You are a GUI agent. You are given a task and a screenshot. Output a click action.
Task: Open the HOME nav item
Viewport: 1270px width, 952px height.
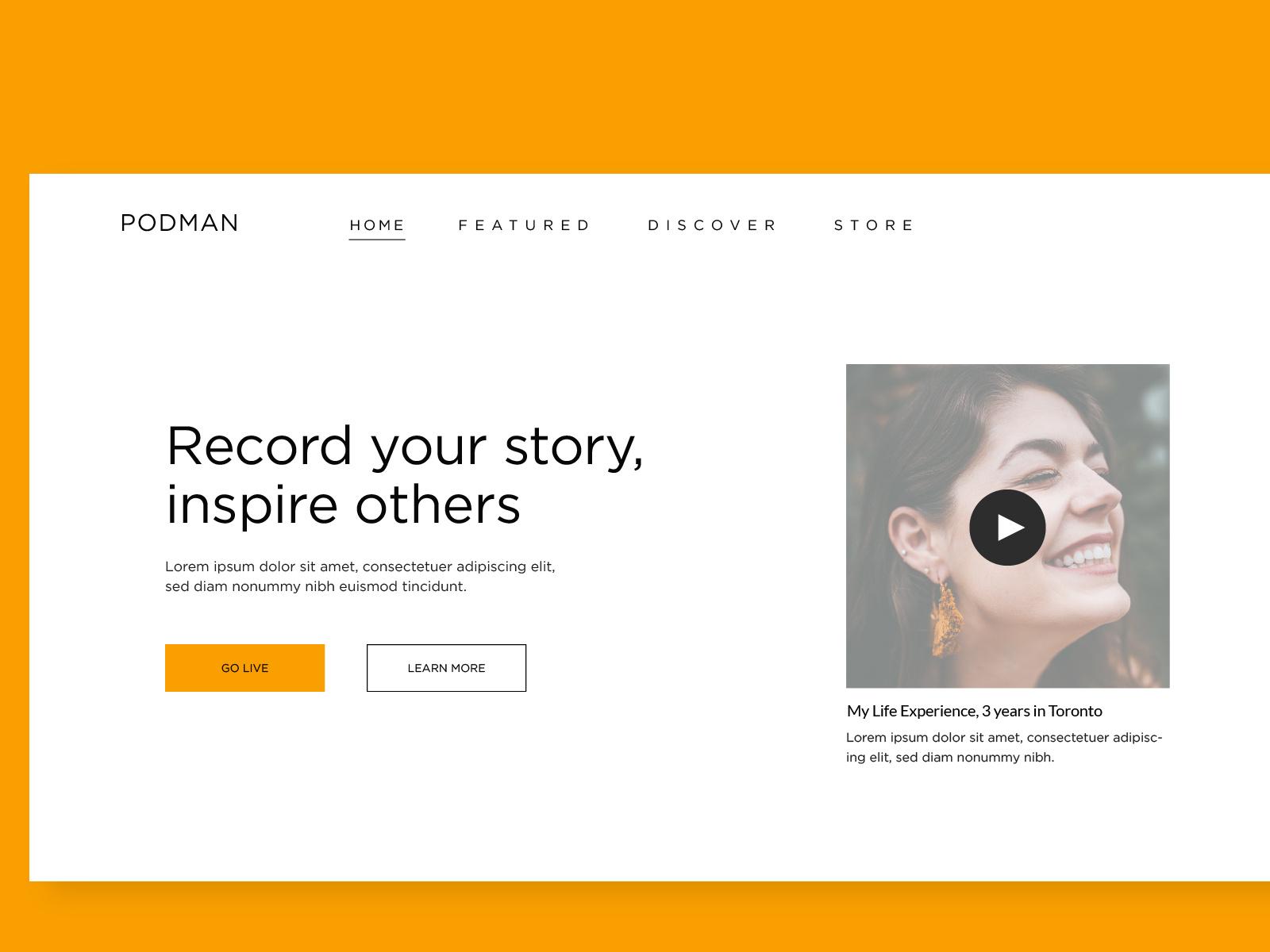[x=377, y=225]
